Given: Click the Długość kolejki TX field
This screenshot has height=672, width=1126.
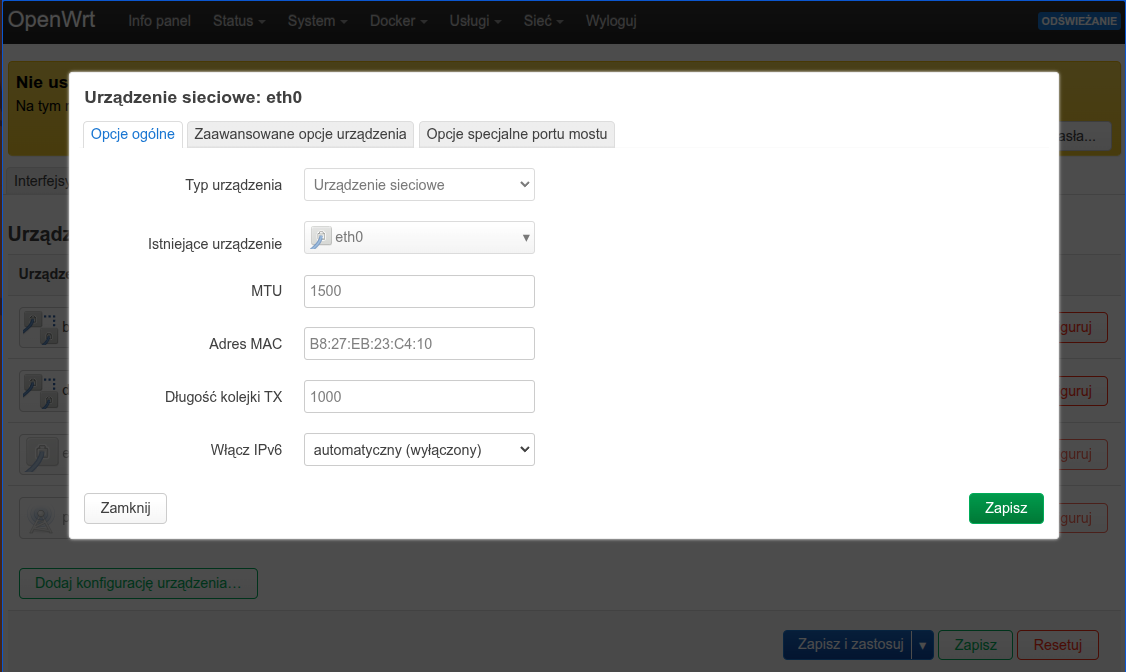Looking at the screenshot, I should pos(419,397).
